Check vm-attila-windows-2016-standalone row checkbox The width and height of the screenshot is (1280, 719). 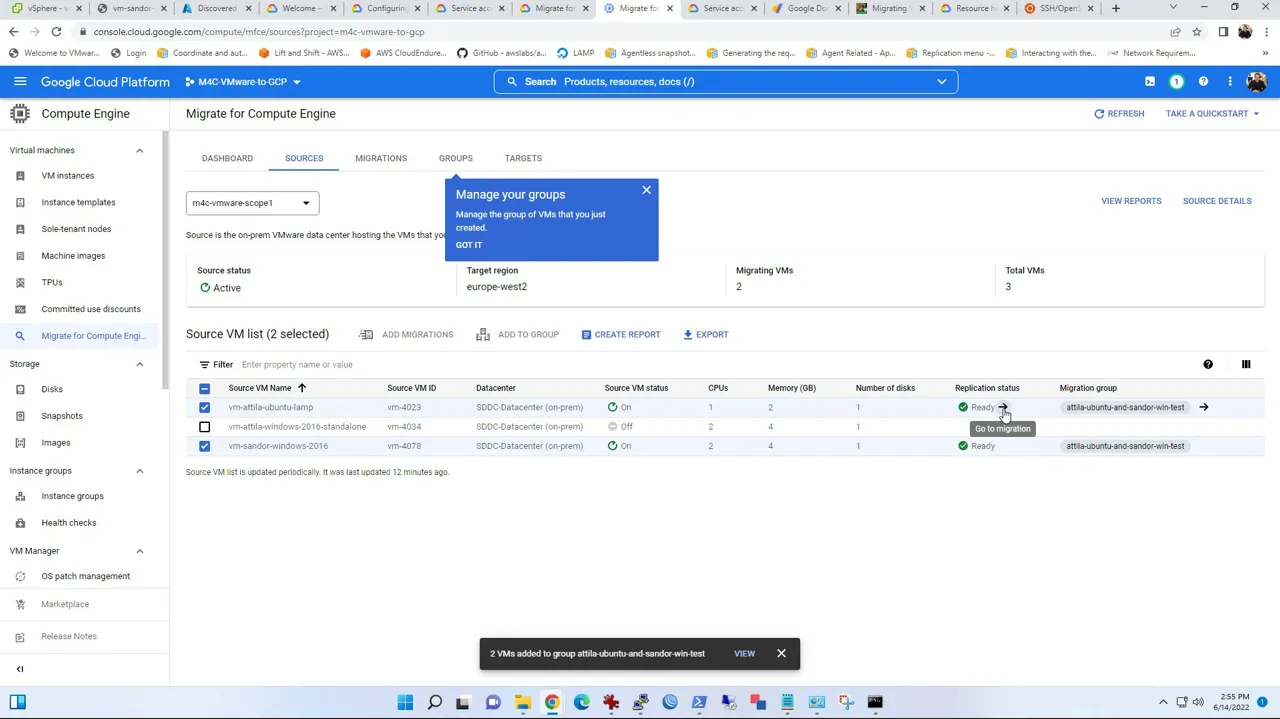(204, 427)
